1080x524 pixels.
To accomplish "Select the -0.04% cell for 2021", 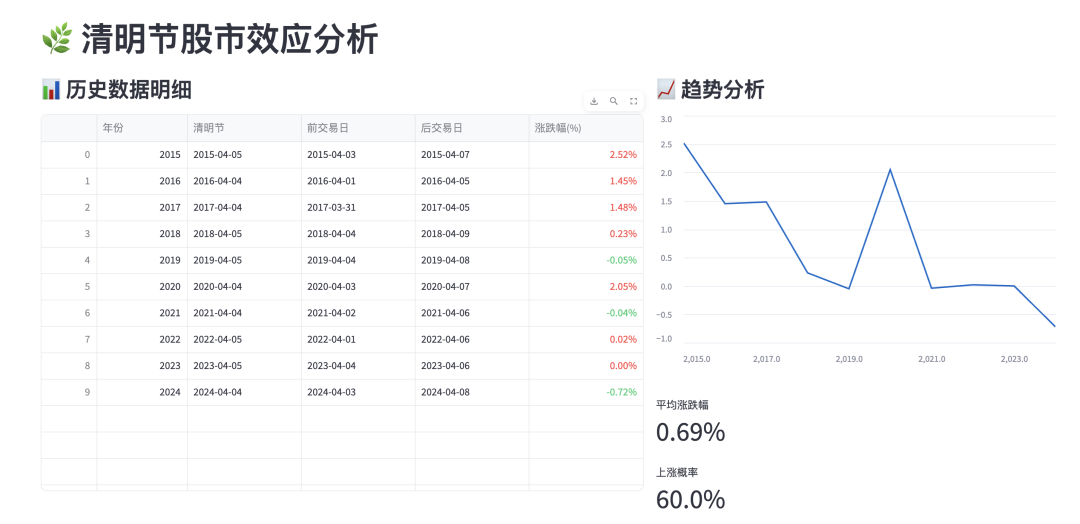I will click(586, 313).
